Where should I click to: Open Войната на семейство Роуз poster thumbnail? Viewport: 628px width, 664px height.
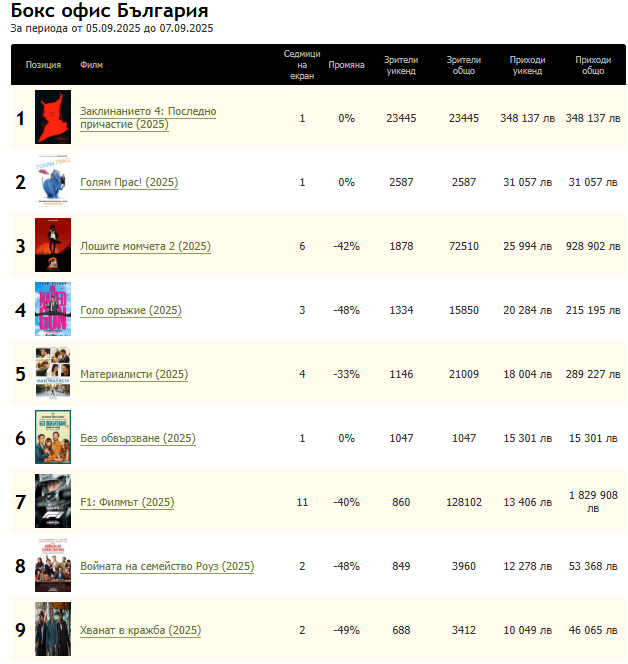pyautogui.click(x=53, y=566)
